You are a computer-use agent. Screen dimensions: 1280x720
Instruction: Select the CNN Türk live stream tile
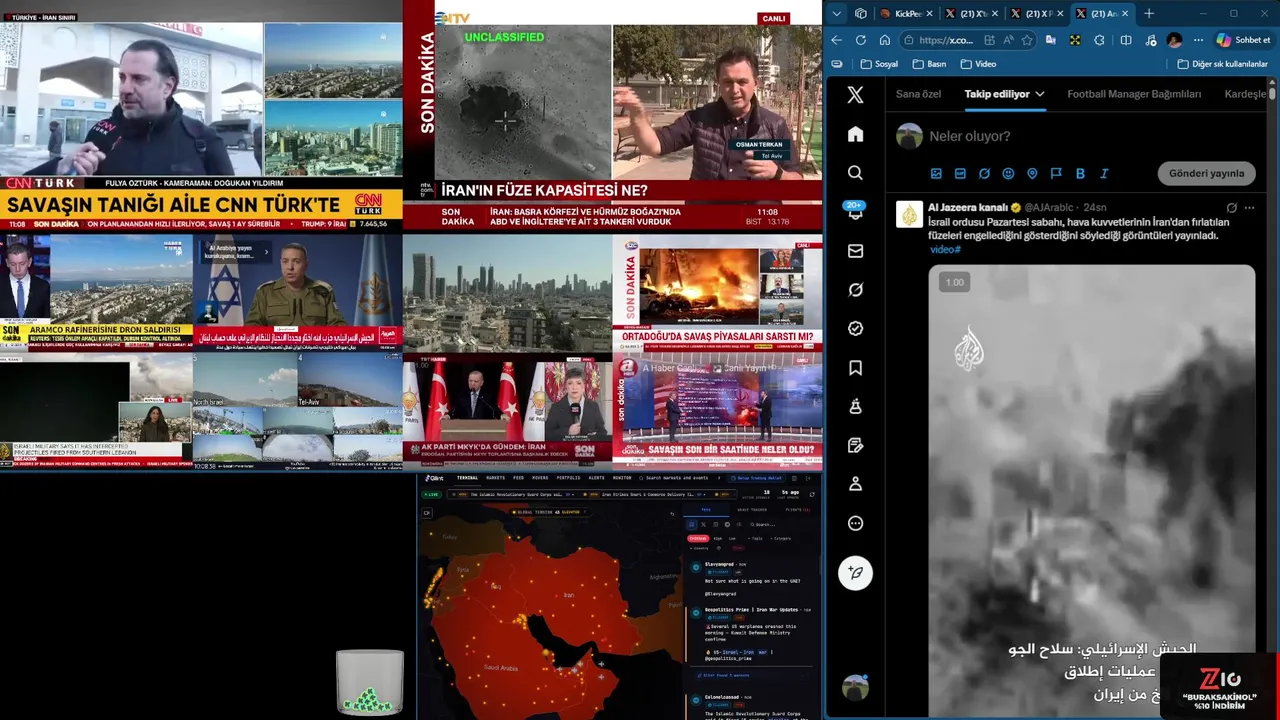201,115
